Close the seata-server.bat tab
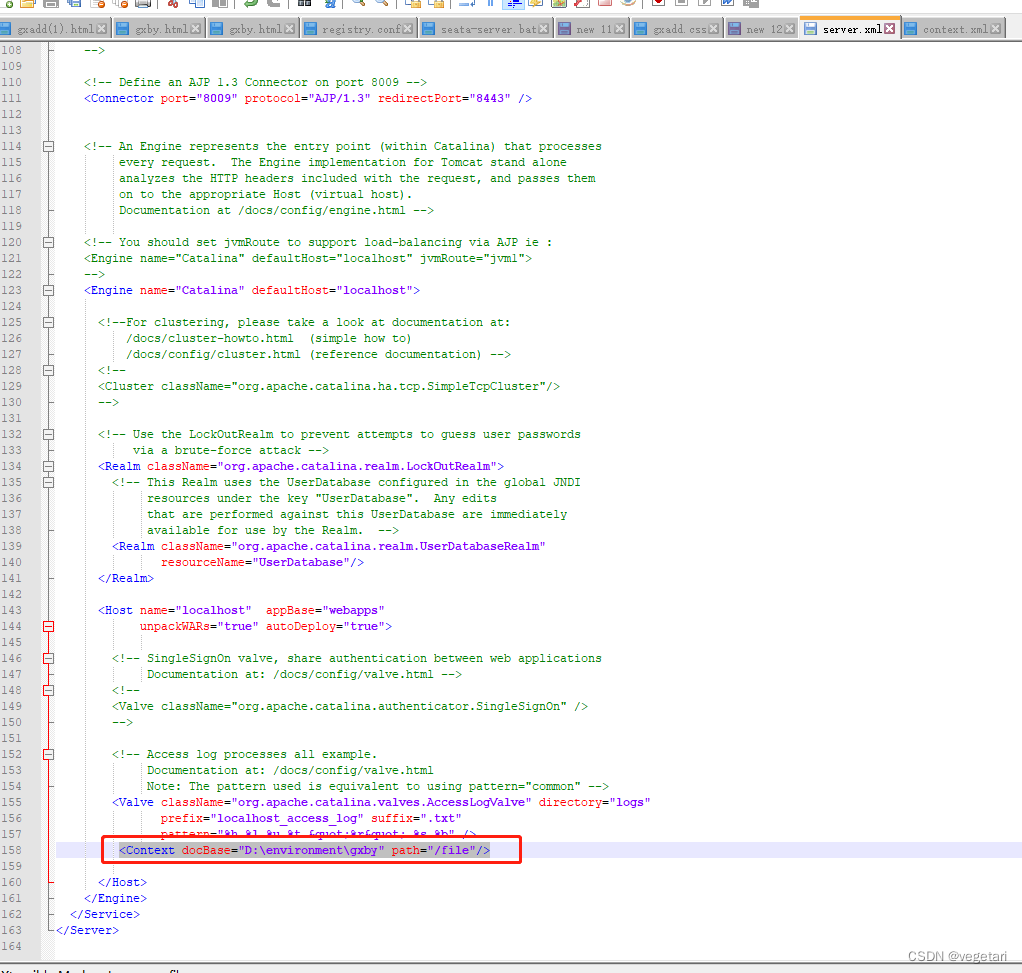 tap(544, 29)
